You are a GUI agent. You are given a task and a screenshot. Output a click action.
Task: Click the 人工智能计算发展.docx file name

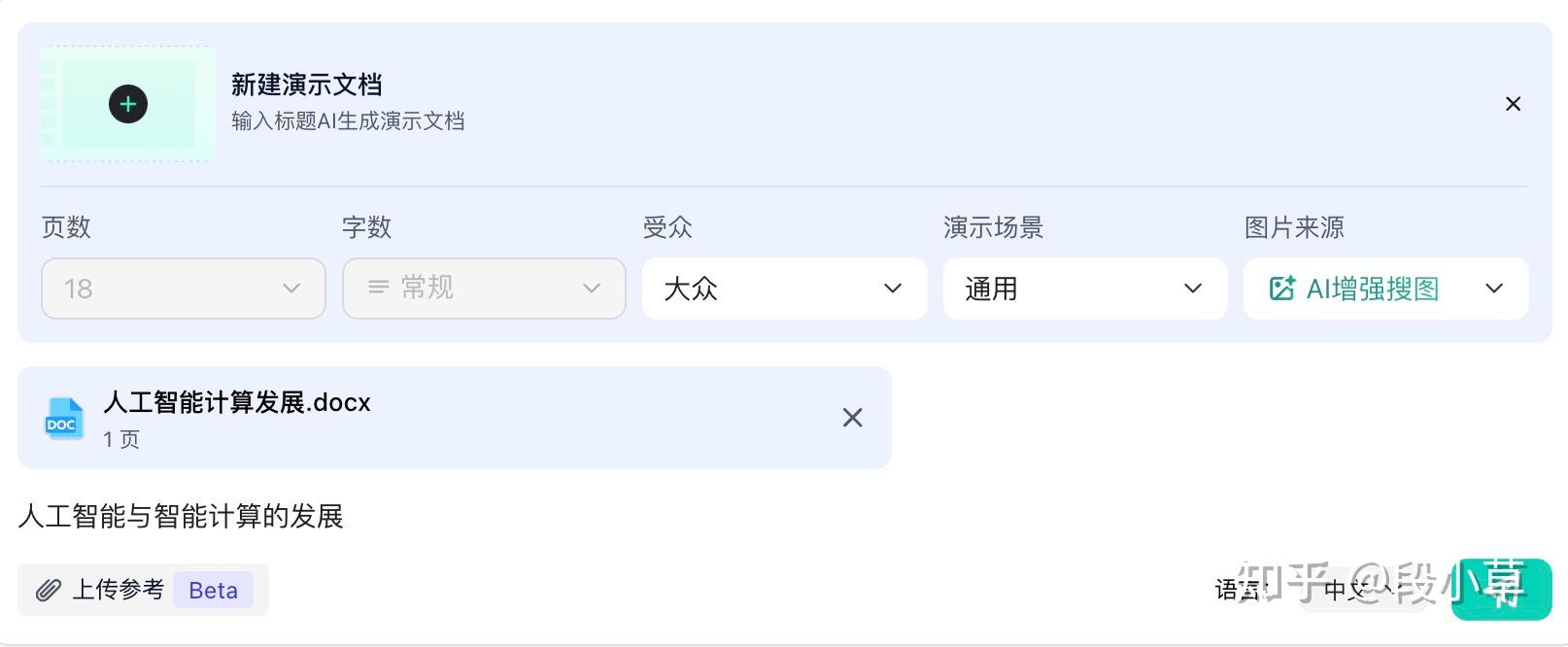pyautogui.click(x=237, y=402)
